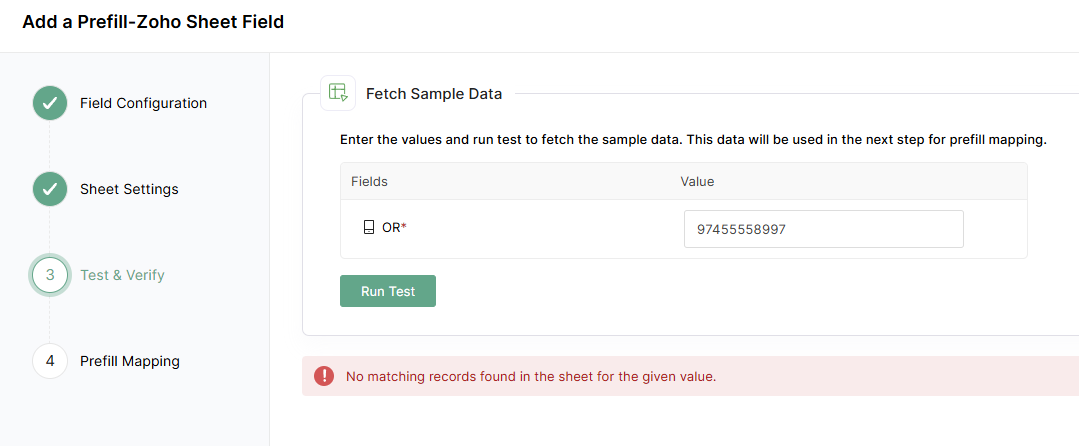Screen dimensions: 1079x446
Task: Click the 'No matching records found' error message
Action: coord(531,377)
